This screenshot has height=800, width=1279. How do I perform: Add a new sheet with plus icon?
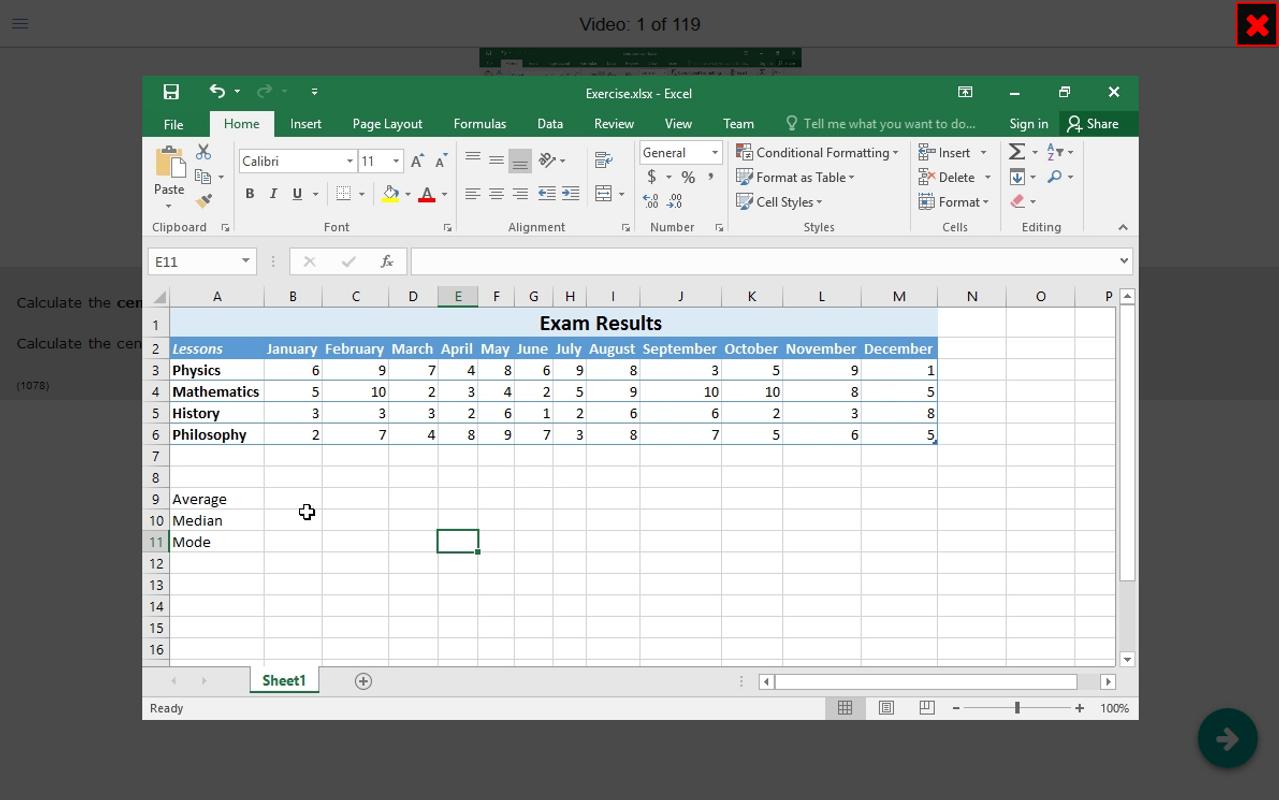363,681
